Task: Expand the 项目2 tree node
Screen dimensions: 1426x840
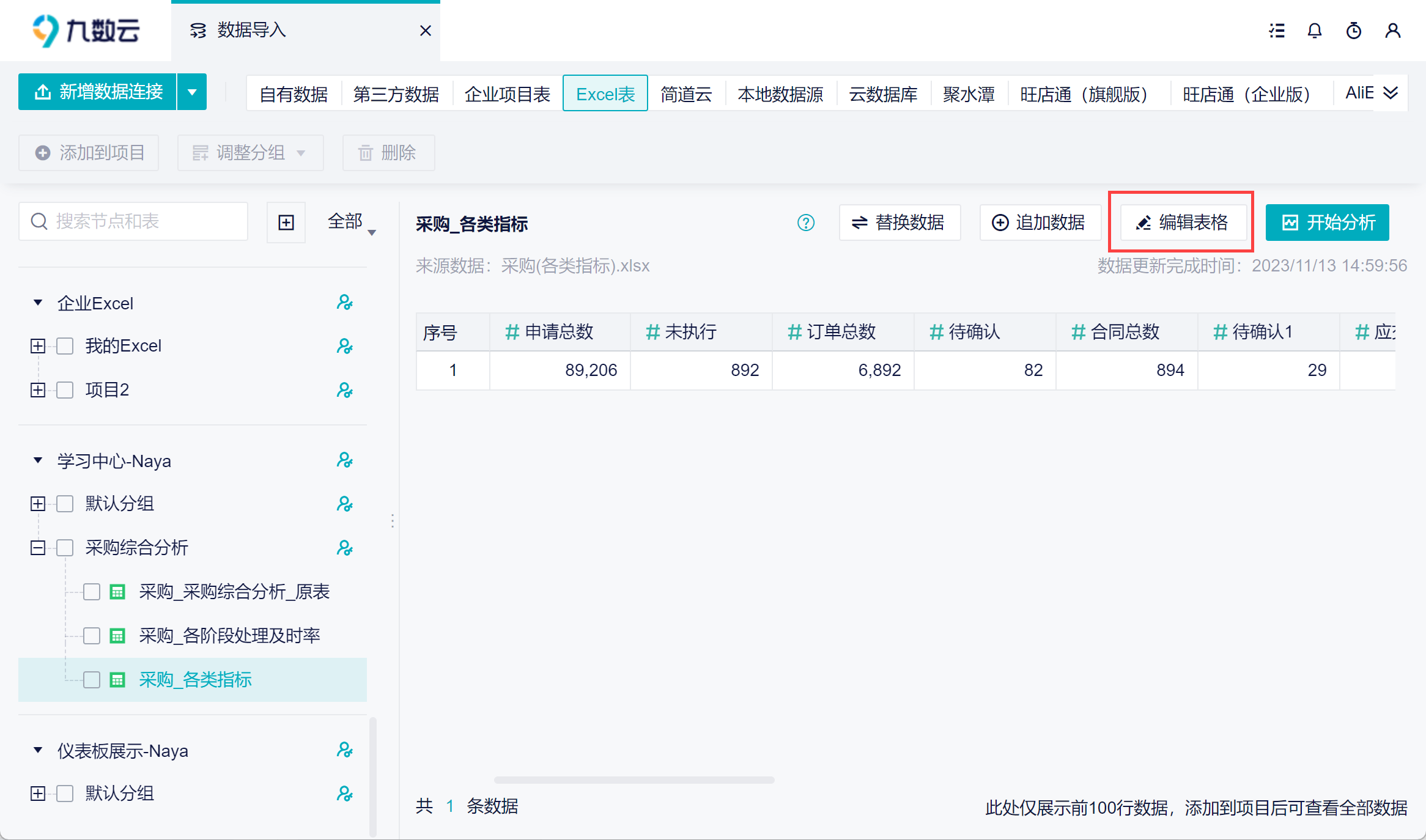Action: (x=38, y=390)
